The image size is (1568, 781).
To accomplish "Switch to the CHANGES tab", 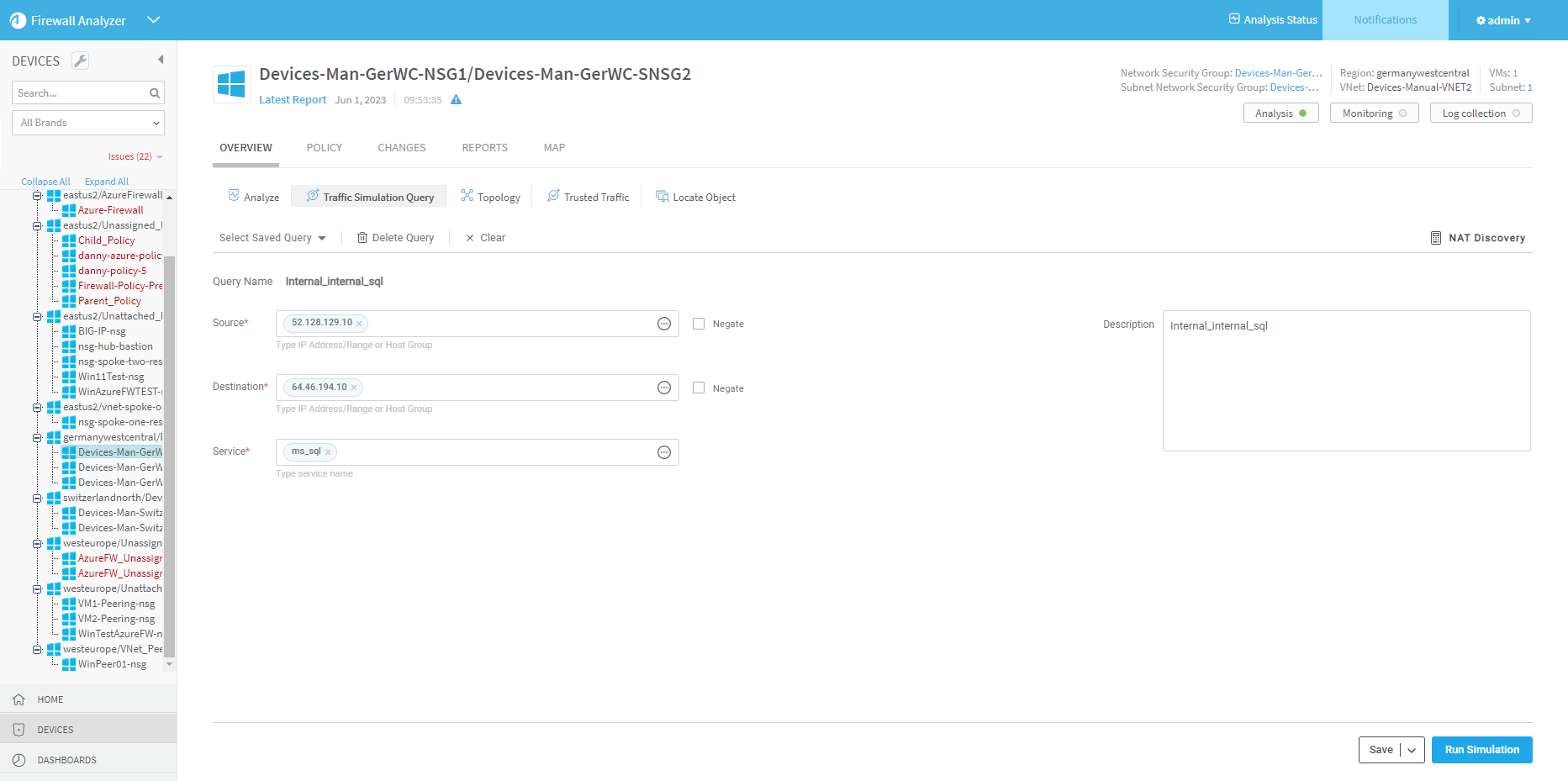I will point(401,148).
